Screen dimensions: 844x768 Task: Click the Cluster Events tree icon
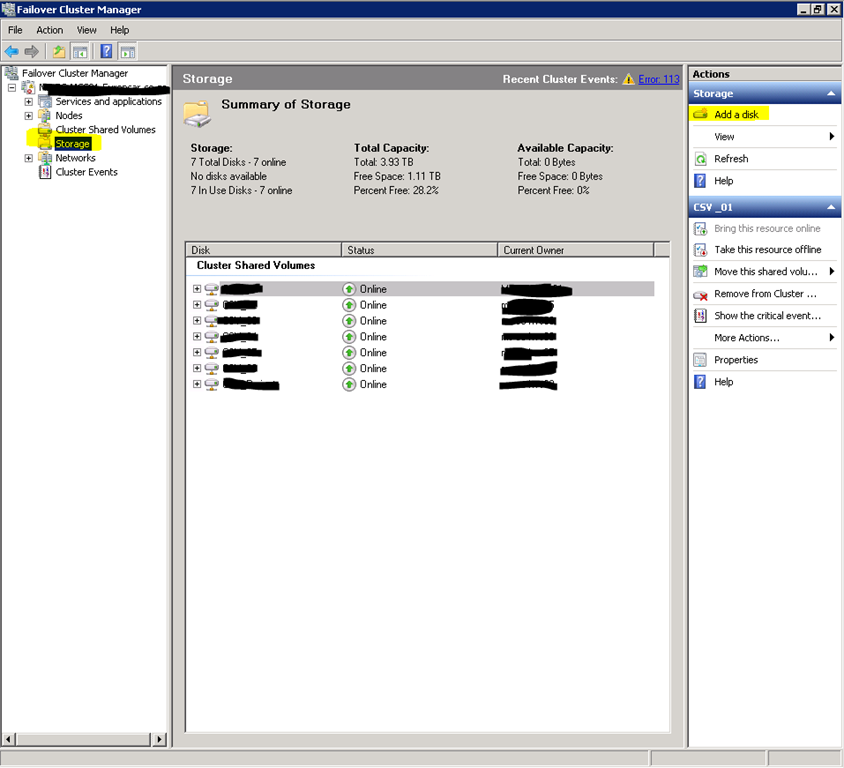[x=45, y=172]
